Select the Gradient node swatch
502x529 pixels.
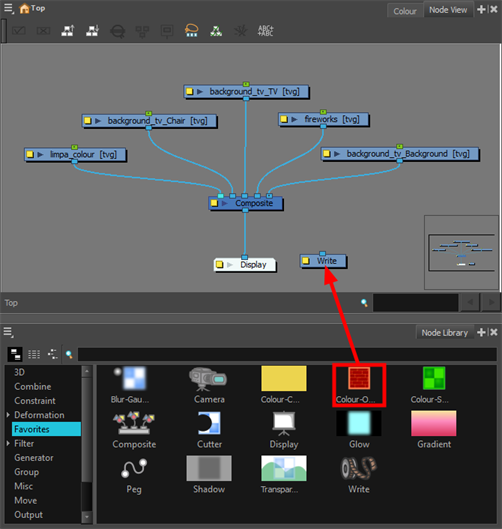434,423
